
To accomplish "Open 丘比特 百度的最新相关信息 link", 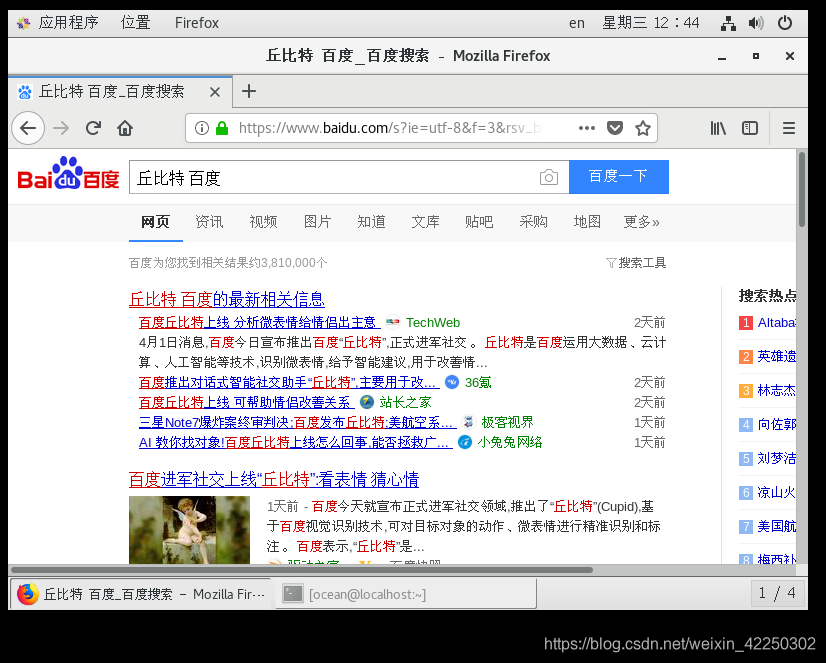I will [227, 300].
